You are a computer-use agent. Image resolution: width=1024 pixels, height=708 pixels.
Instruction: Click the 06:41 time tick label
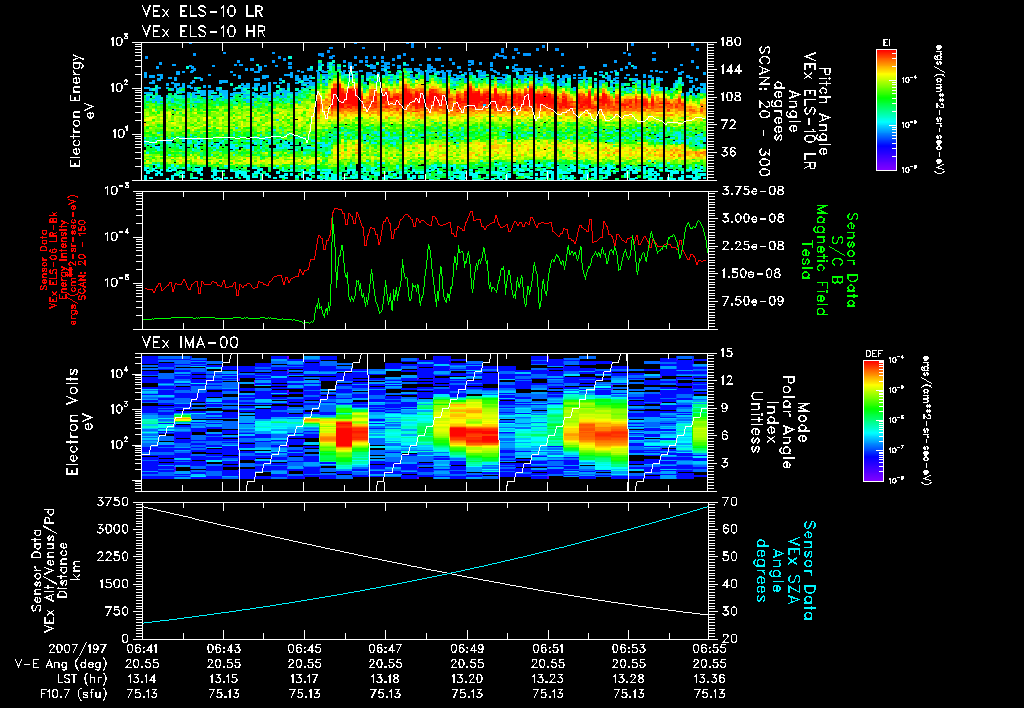[142, 649]
